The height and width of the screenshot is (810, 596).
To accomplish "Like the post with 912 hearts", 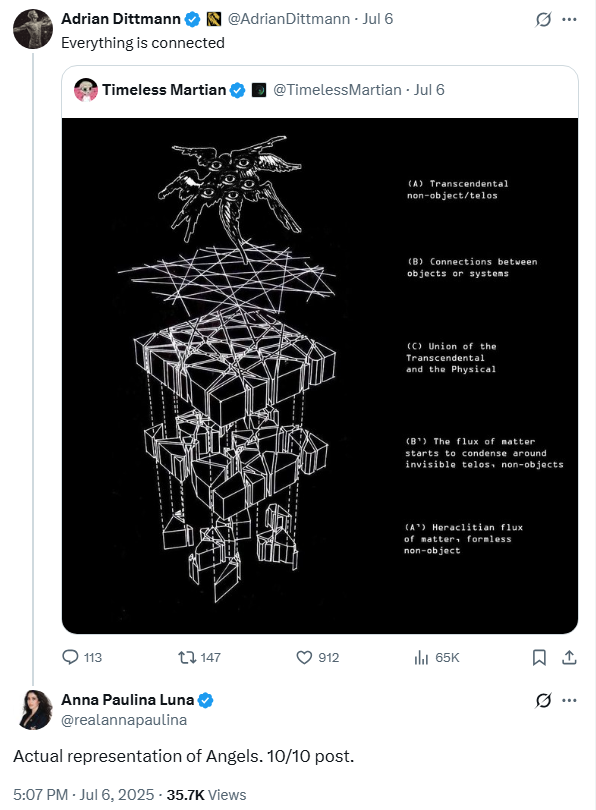I will click(x=304, y=657).
